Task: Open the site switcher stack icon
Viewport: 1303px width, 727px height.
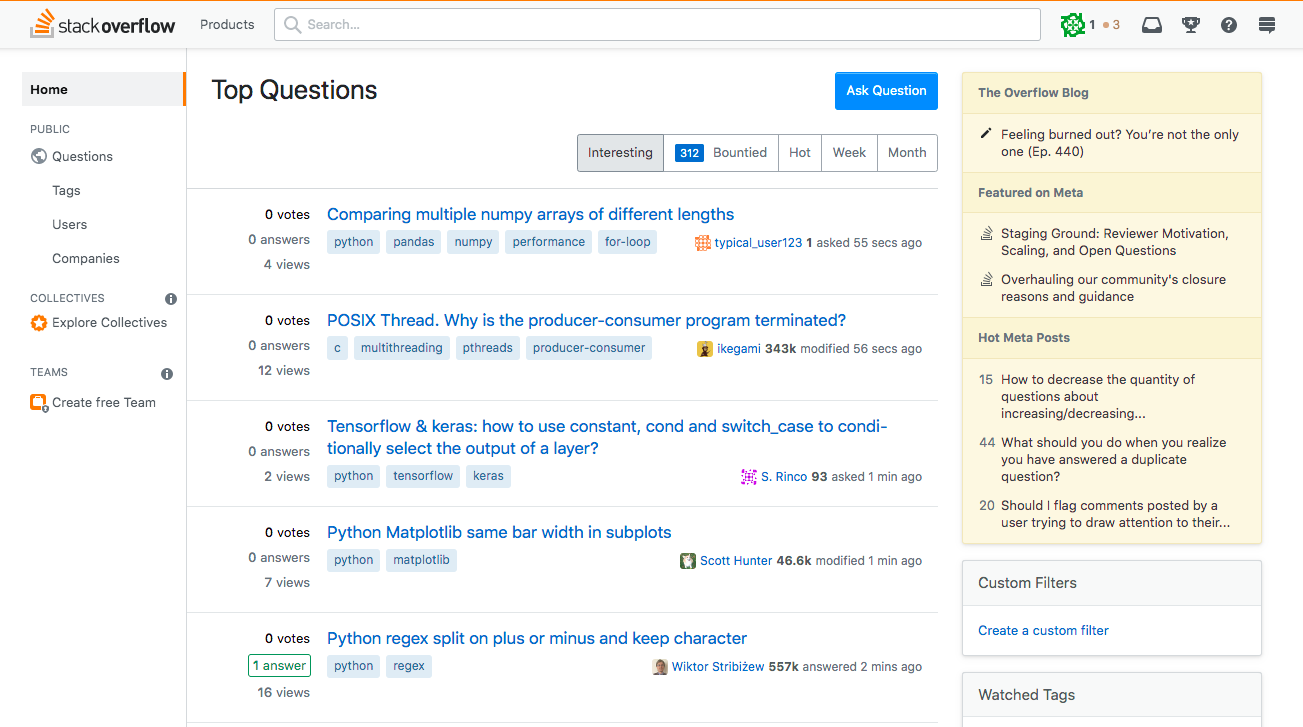Action: 1267,25
